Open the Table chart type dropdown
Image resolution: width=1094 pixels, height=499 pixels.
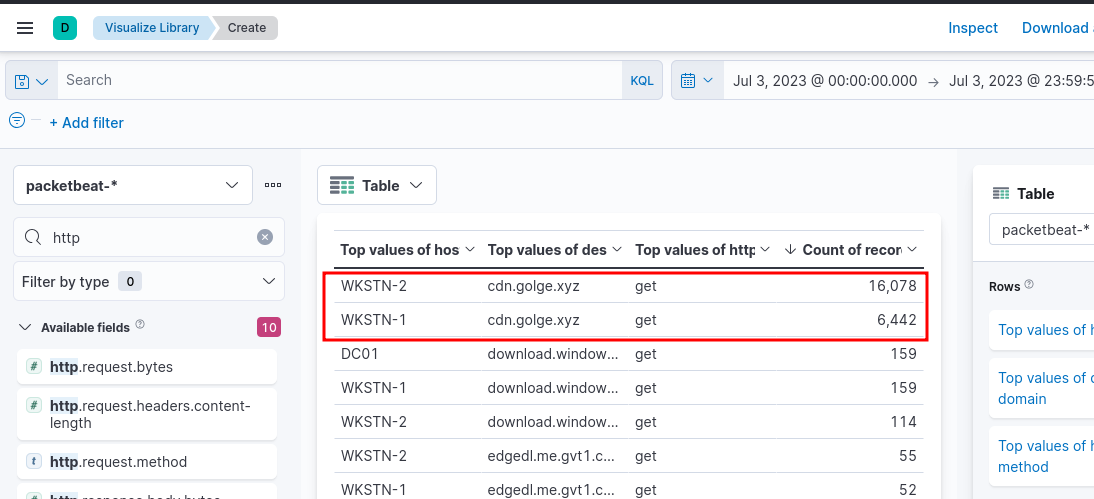(x=377, y=185)
